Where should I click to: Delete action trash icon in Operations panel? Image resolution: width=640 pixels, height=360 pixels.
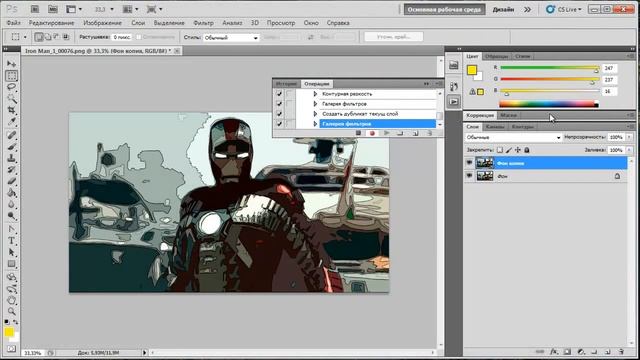coord(429,133)
